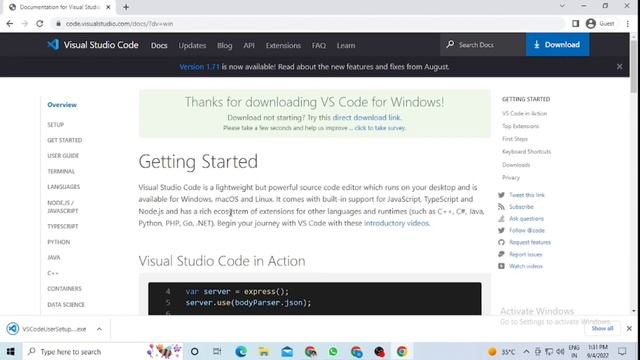Click the GitHub icon beside Request features
Viewport: 640px width, 360px height.
(x=501, y=242)
